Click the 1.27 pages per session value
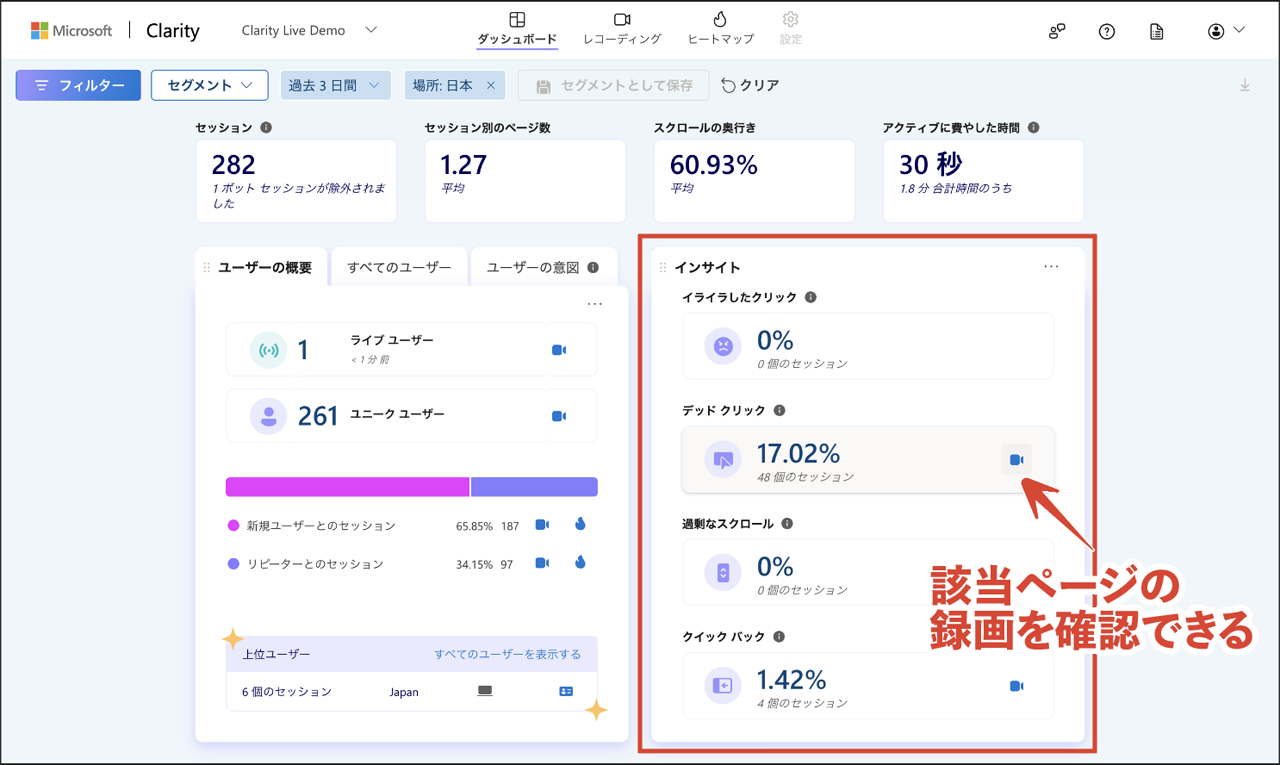Image resolution: width=1280 pixels, height=765 pixels. pos(464,164)
